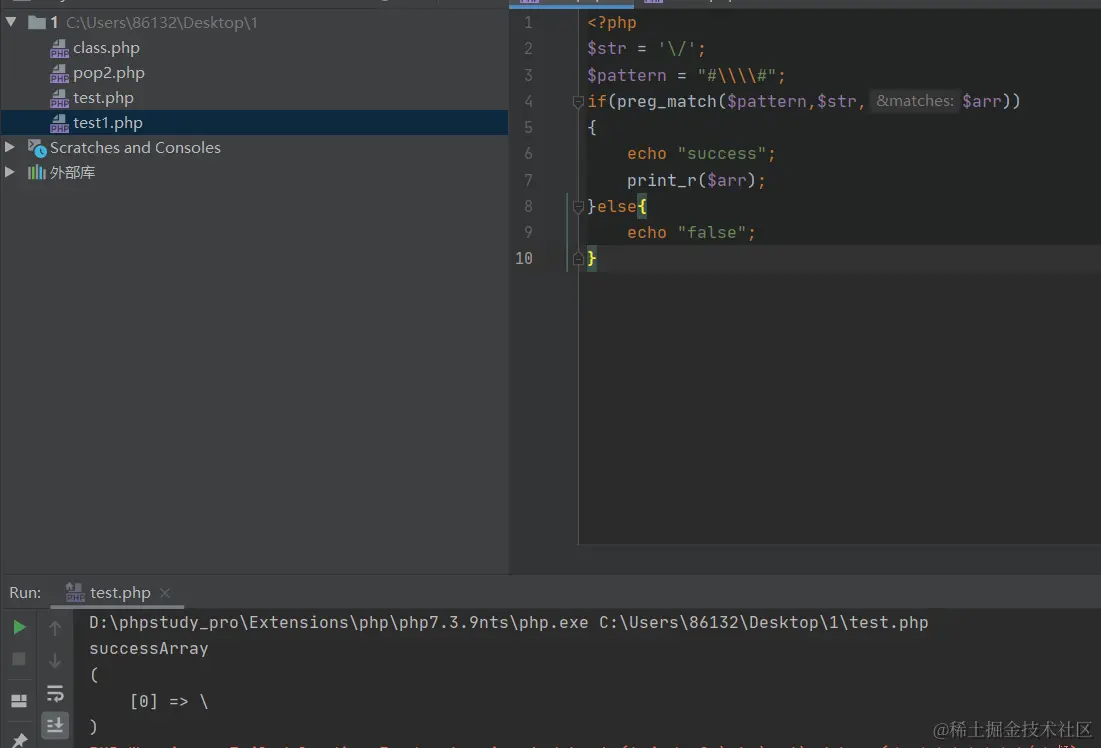
Task: Click line number 10 in gutter
Action: click(x=524, y=258)
